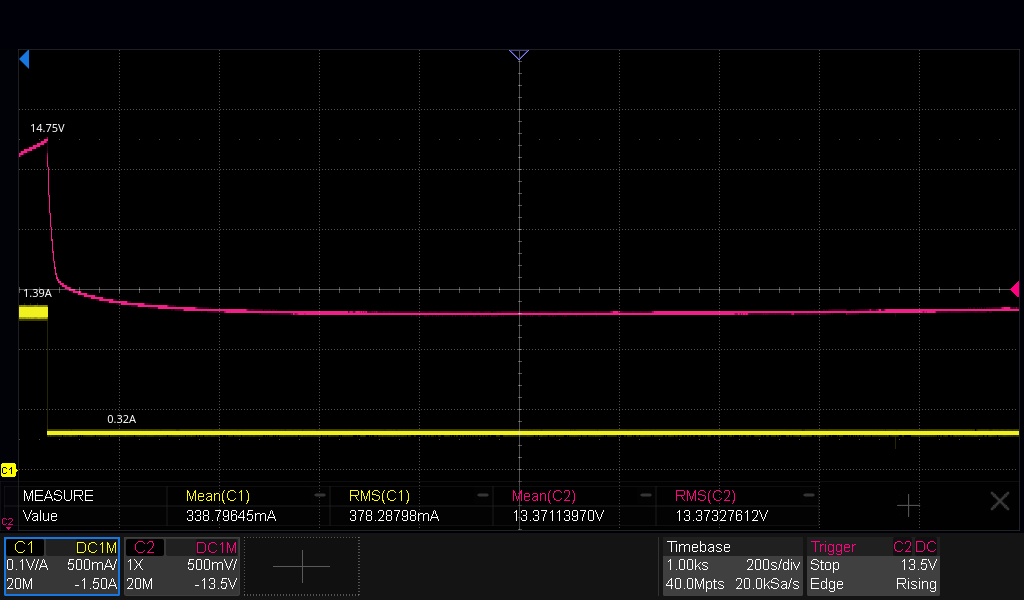This screenshot has width=1024, height=600.
Task: Click the 13.5V trigger level value
Action: coord(919,565)
